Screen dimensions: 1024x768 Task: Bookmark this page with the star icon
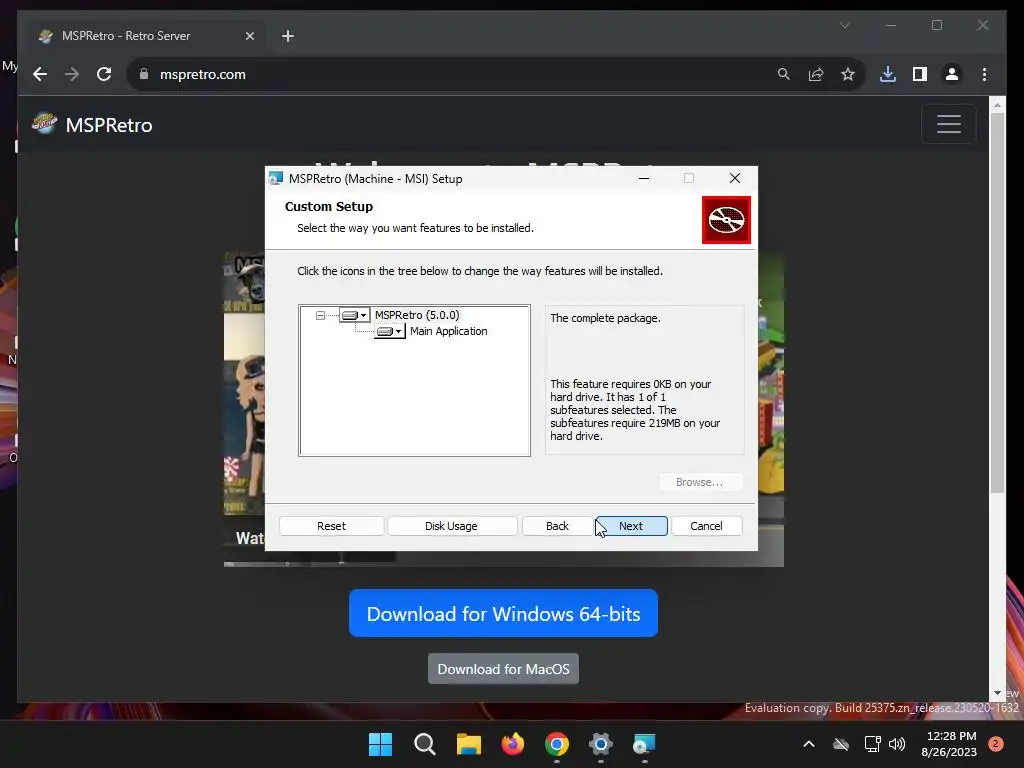click(848, 74)
